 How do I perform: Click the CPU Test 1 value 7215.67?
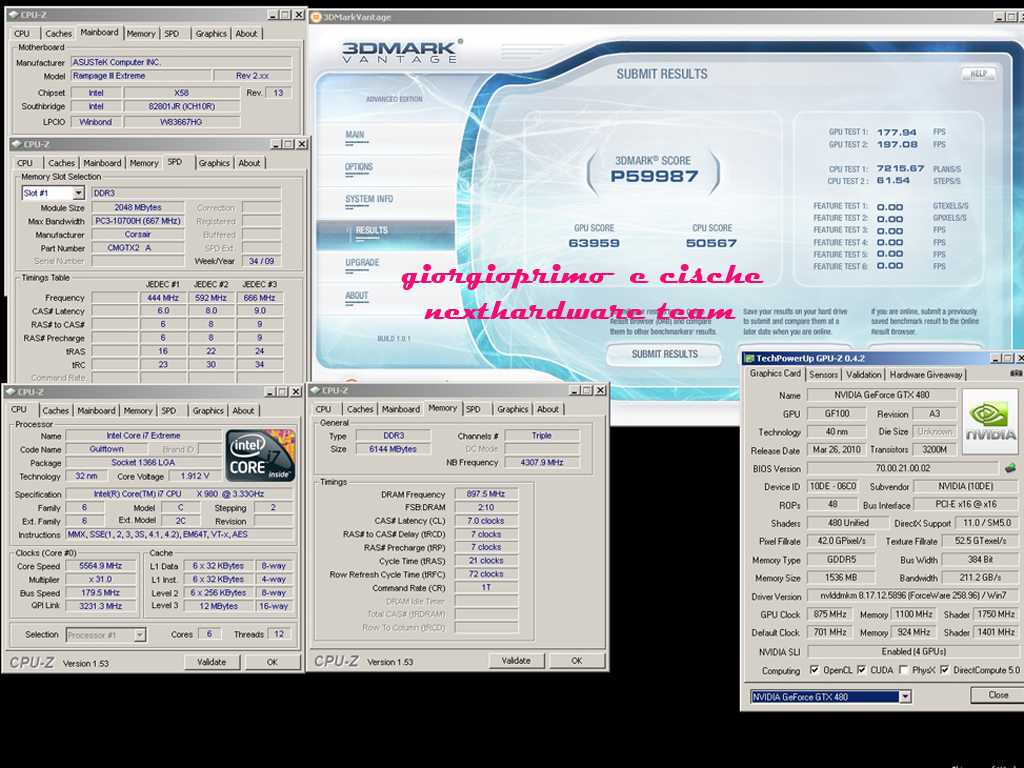click(x=900, y=168)
